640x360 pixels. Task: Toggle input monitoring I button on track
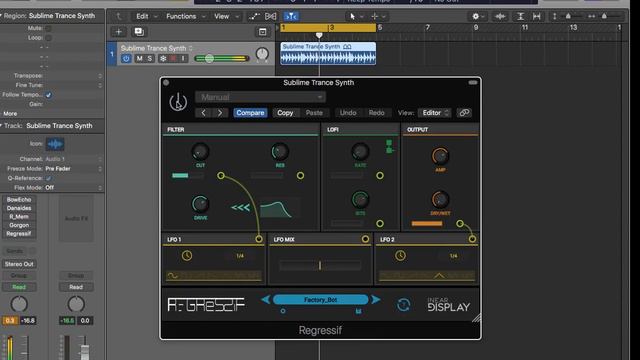[x=183, y=59]
